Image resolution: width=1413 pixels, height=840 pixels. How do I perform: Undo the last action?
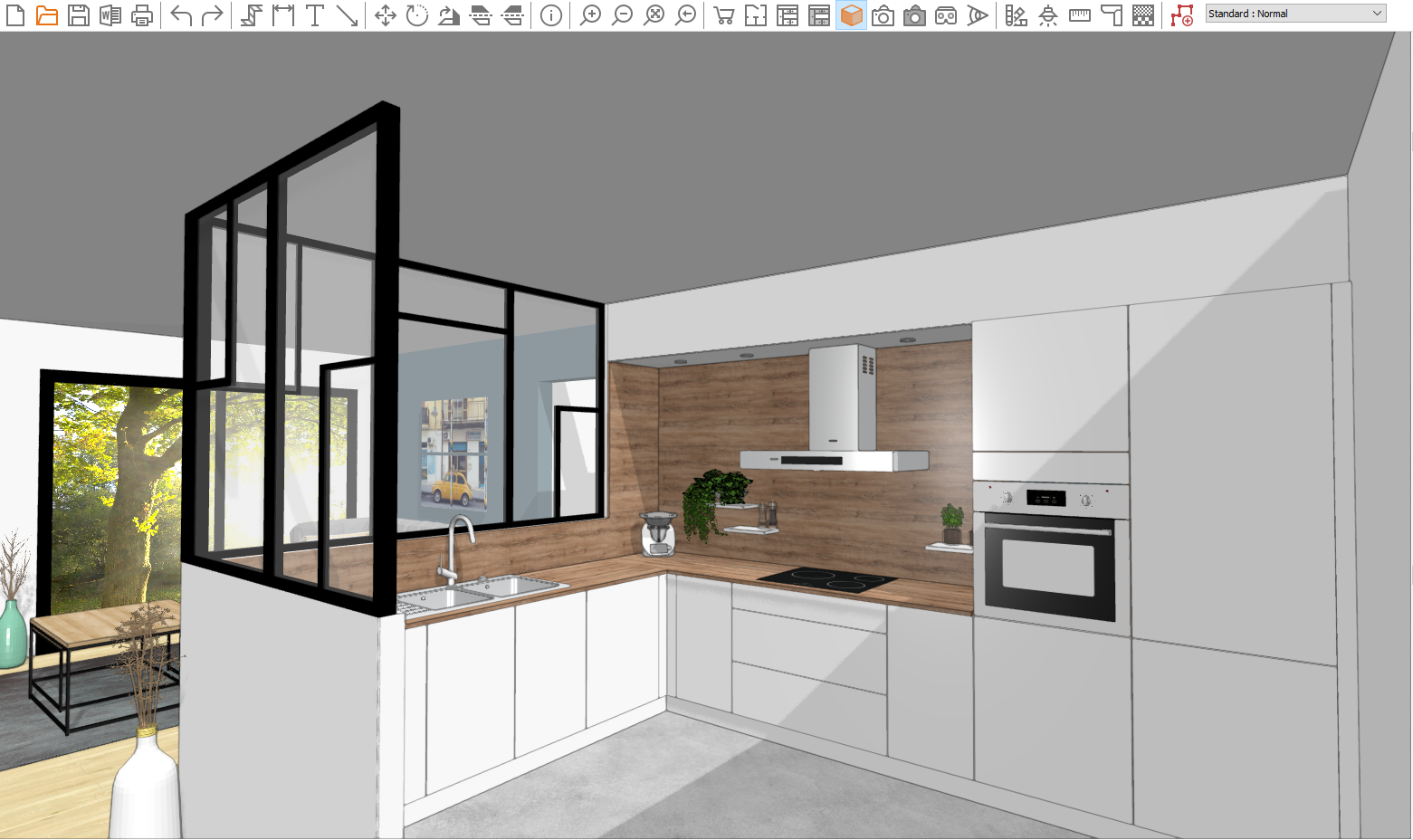click(181, 15)
